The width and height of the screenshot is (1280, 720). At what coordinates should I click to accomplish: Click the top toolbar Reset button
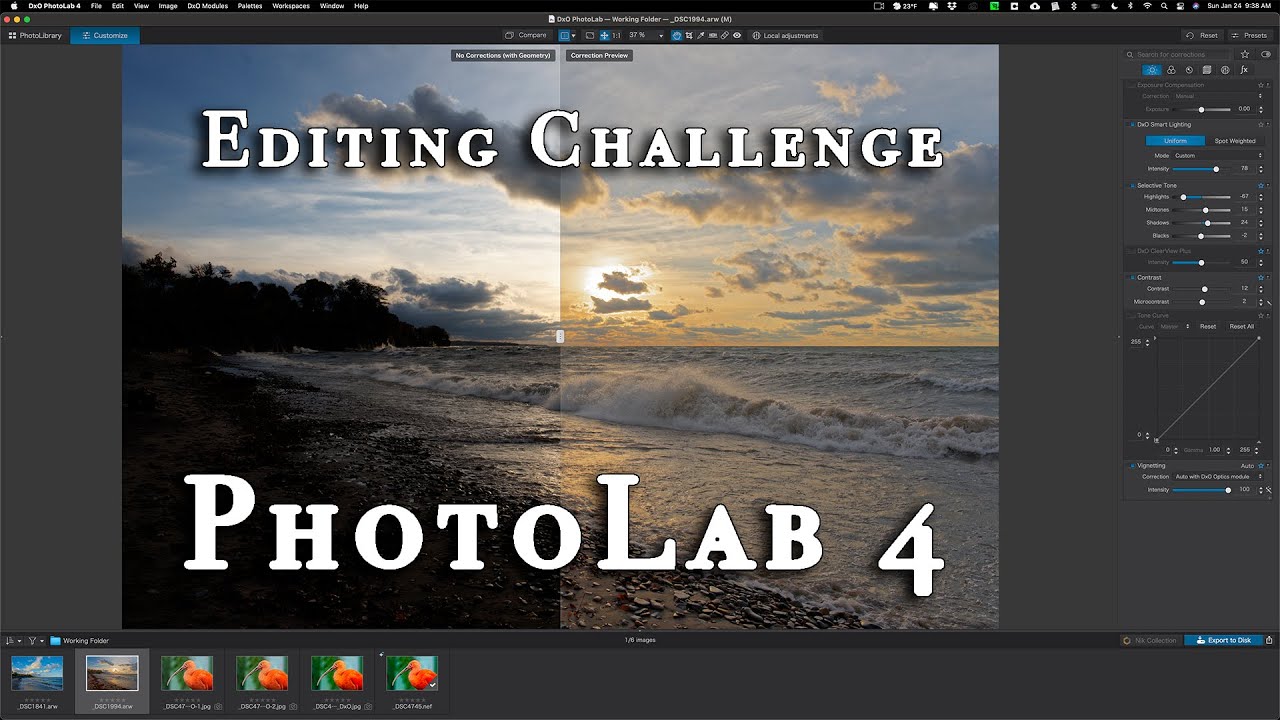1203,35
